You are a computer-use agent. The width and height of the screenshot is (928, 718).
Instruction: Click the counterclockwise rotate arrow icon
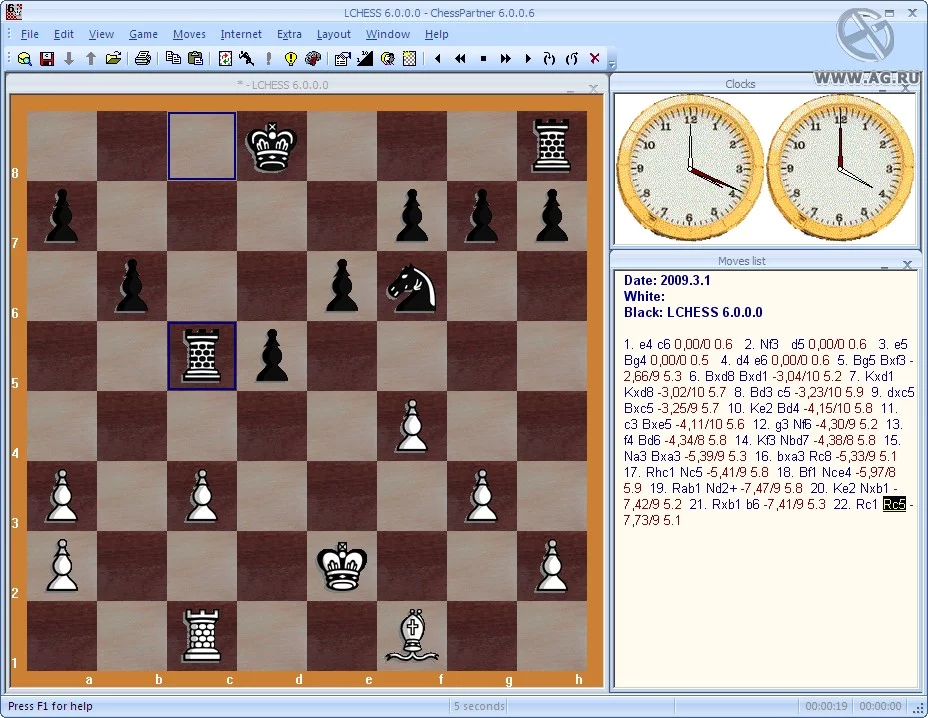point(572,59)
